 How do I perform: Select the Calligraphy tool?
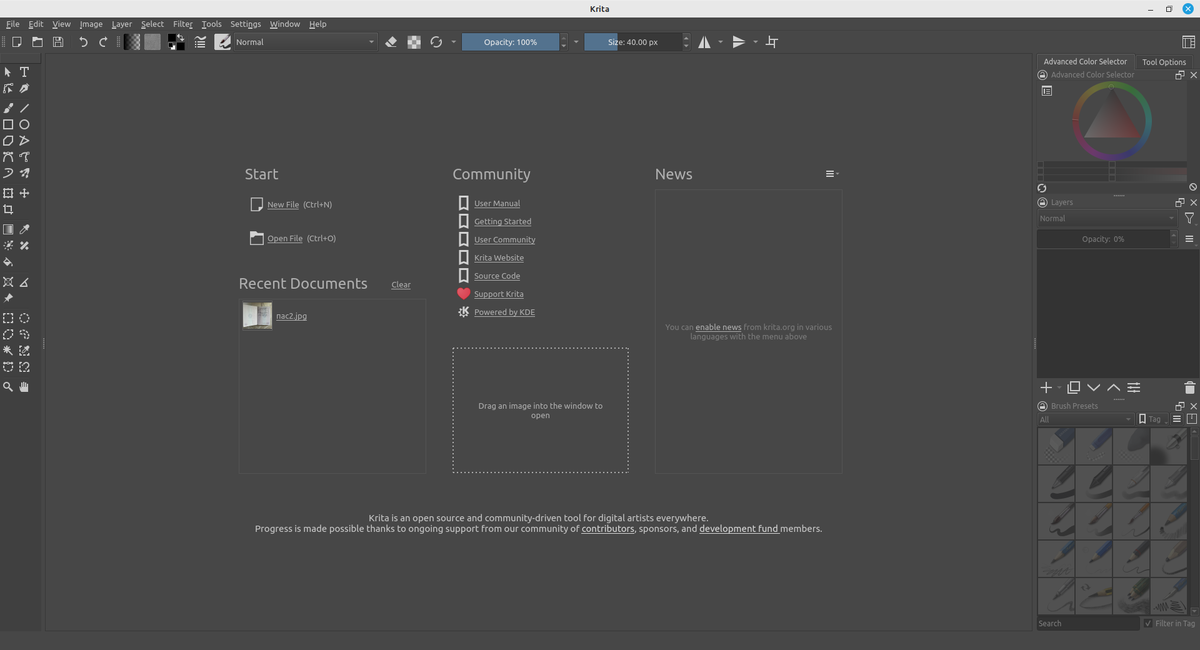coord(24,89)
